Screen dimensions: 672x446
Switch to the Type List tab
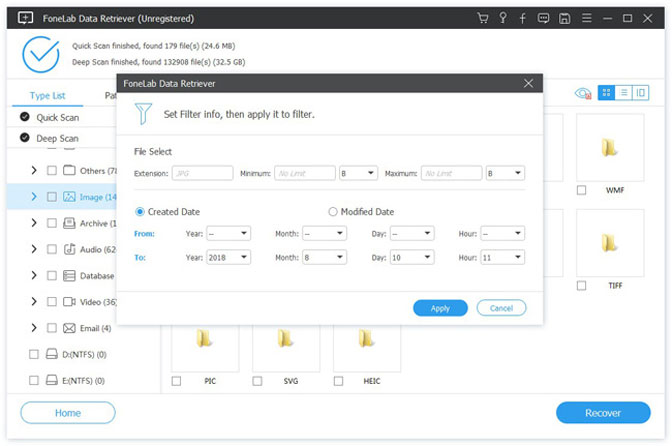coord(48,96)
